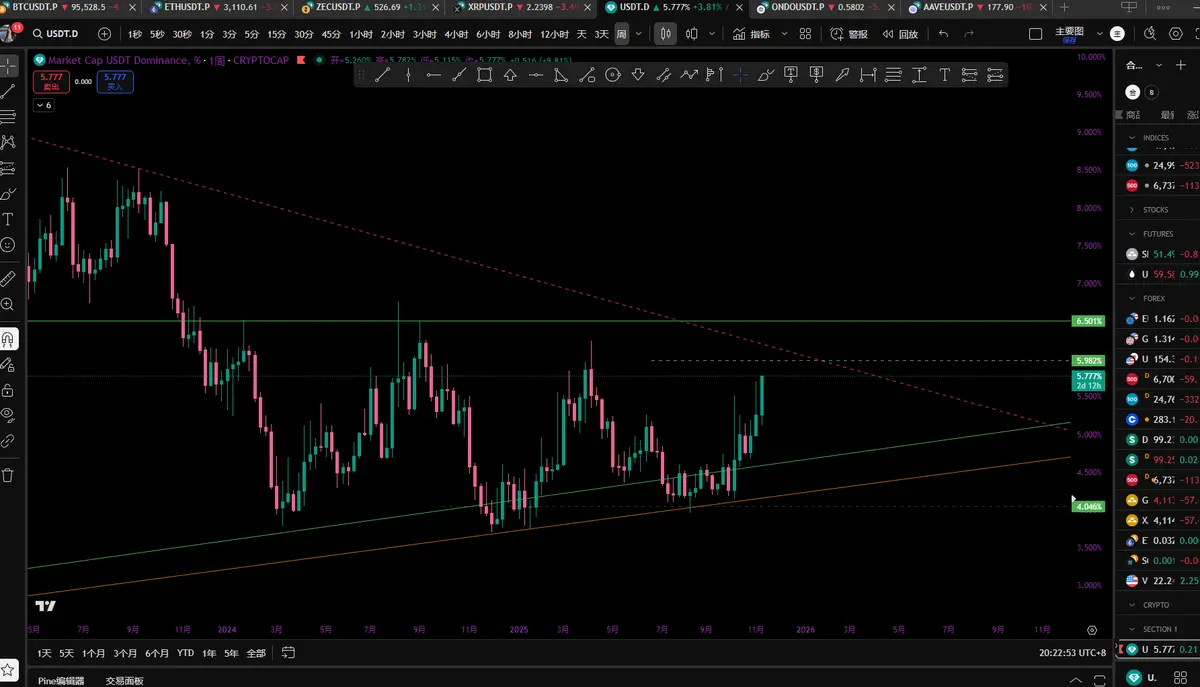Select the crosshair cursor tool in left sidebar

point(9,66)
